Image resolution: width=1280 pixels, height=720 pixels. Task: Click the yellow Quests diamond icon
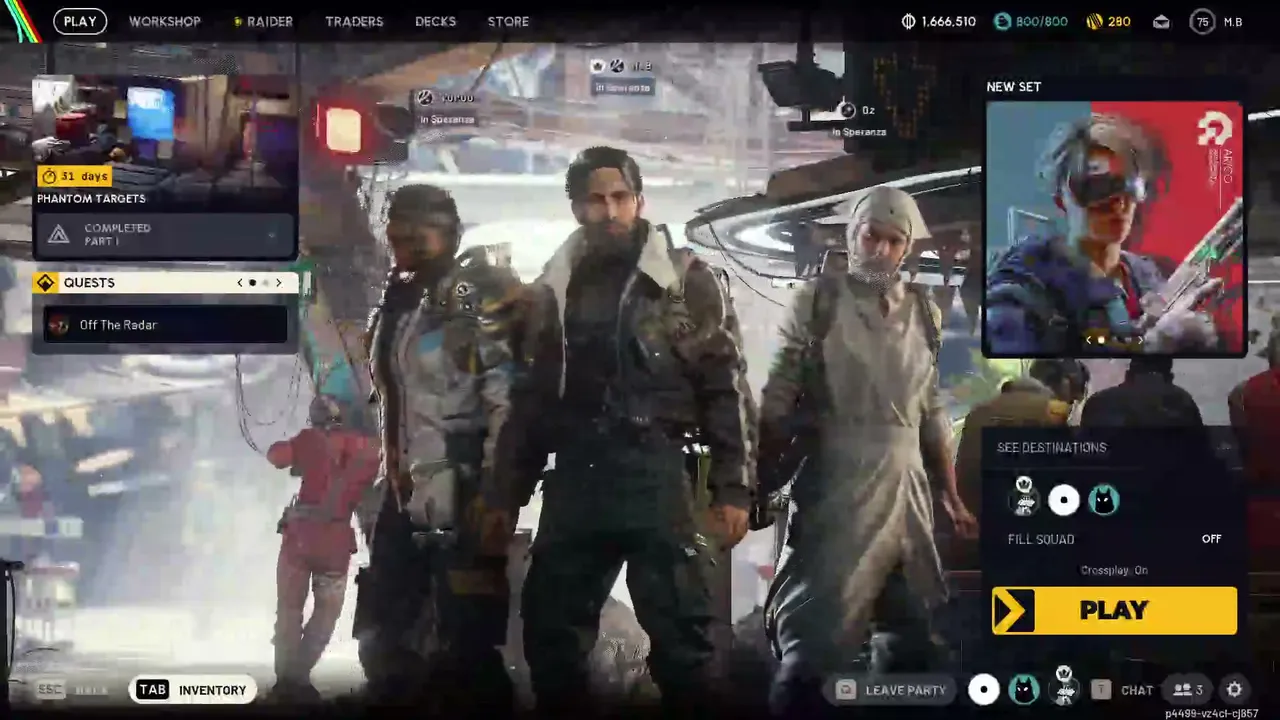tap(45, 283)
